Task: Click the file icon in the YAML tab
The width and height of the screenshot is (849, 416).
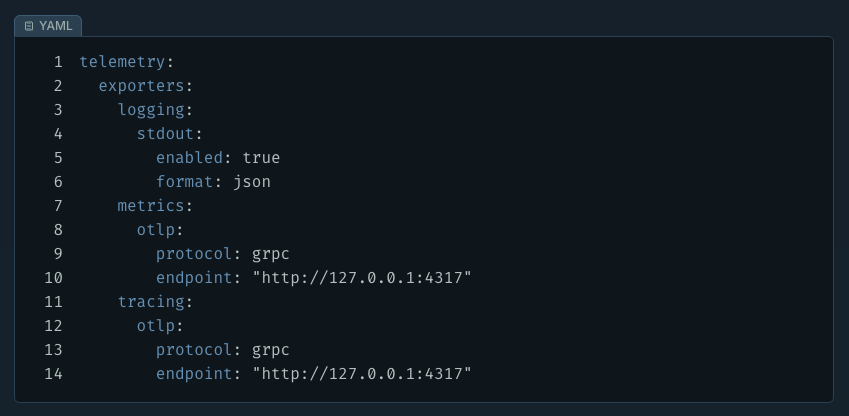Action: pos(29,26)
